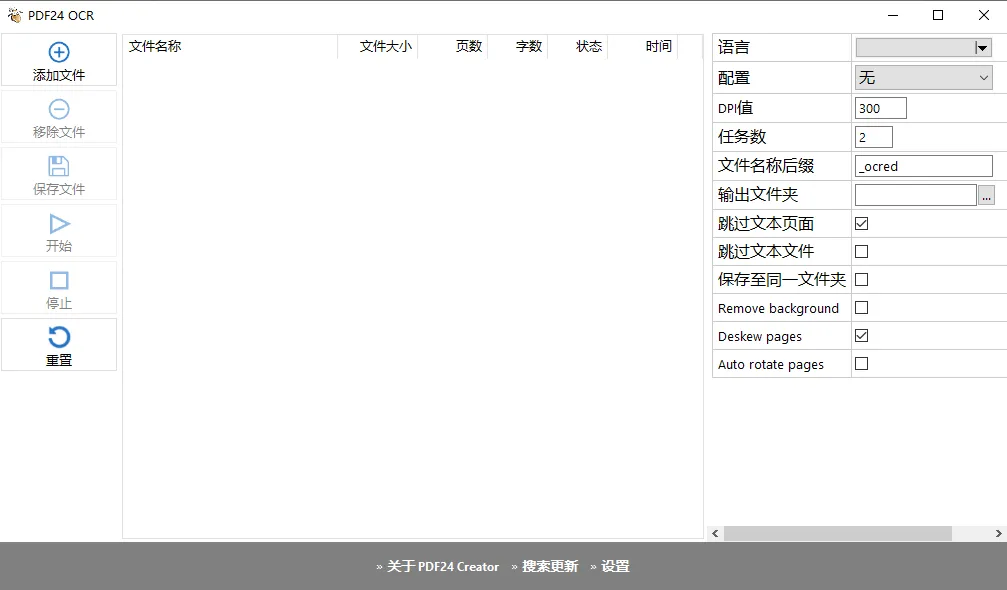
Task: Enable the Auto rotate pages checkbox
Action: pyautogui.click(x=861, y=363)
